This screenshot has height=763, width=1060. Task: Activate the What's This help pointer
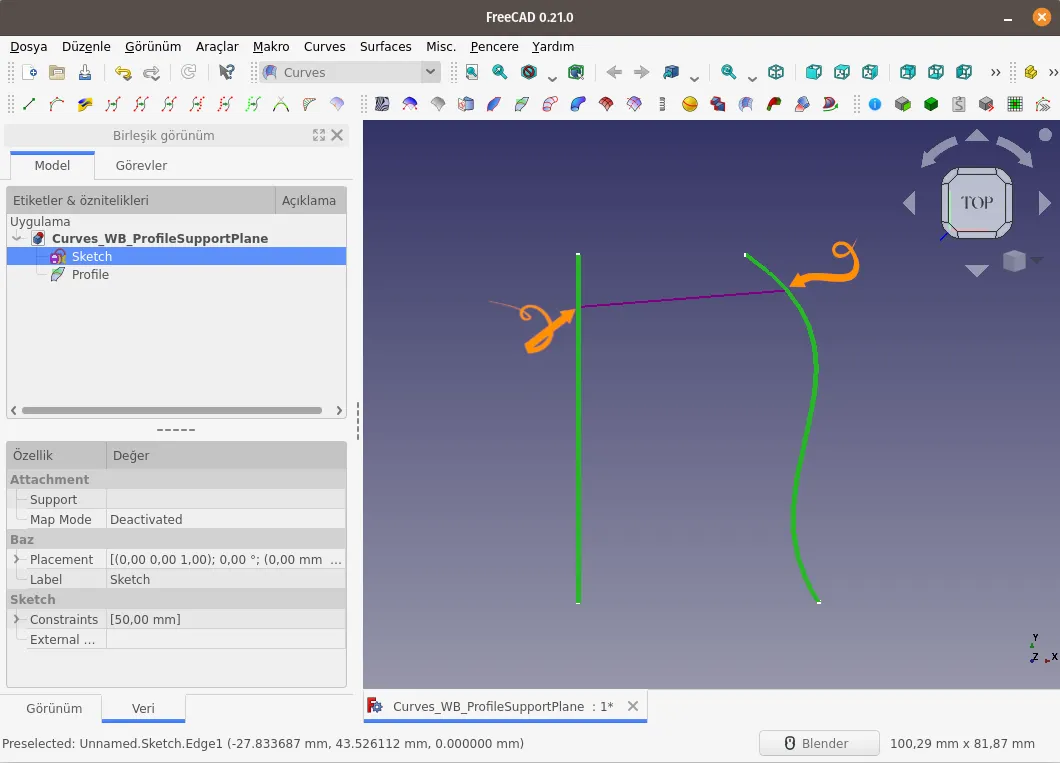227,72
